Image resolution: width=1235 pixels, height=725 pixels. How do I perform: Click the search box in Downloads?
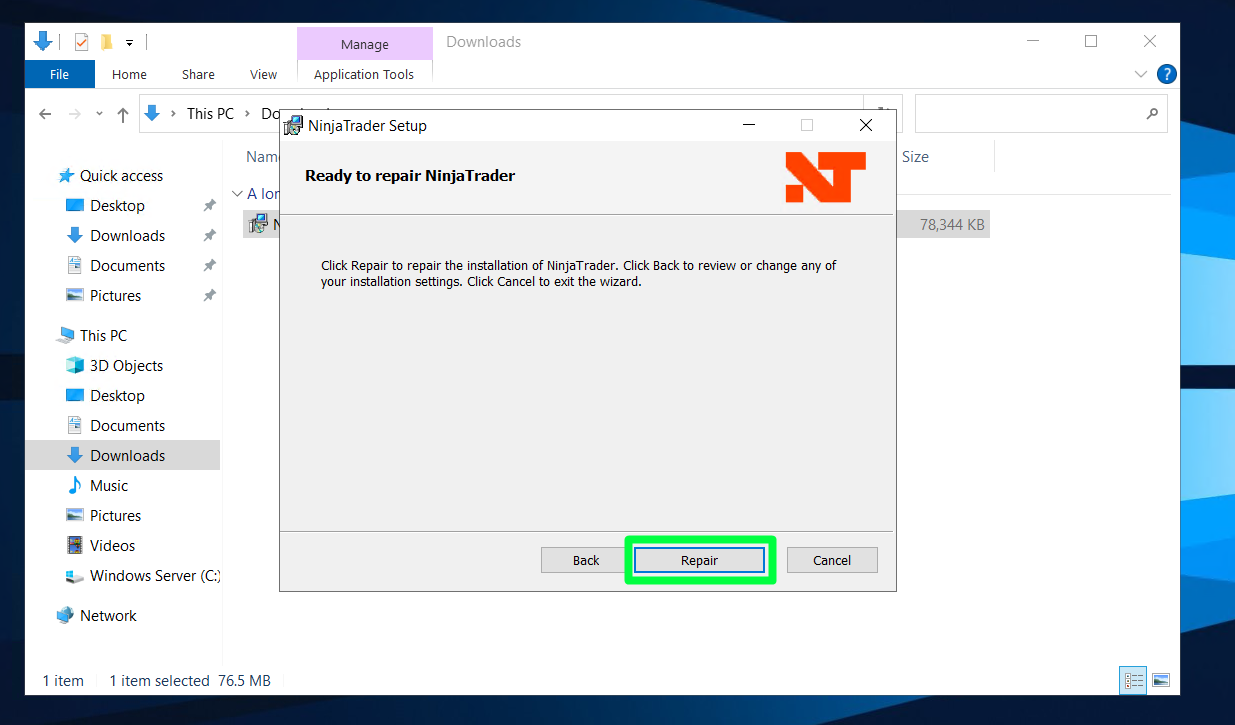(1030, 114)
